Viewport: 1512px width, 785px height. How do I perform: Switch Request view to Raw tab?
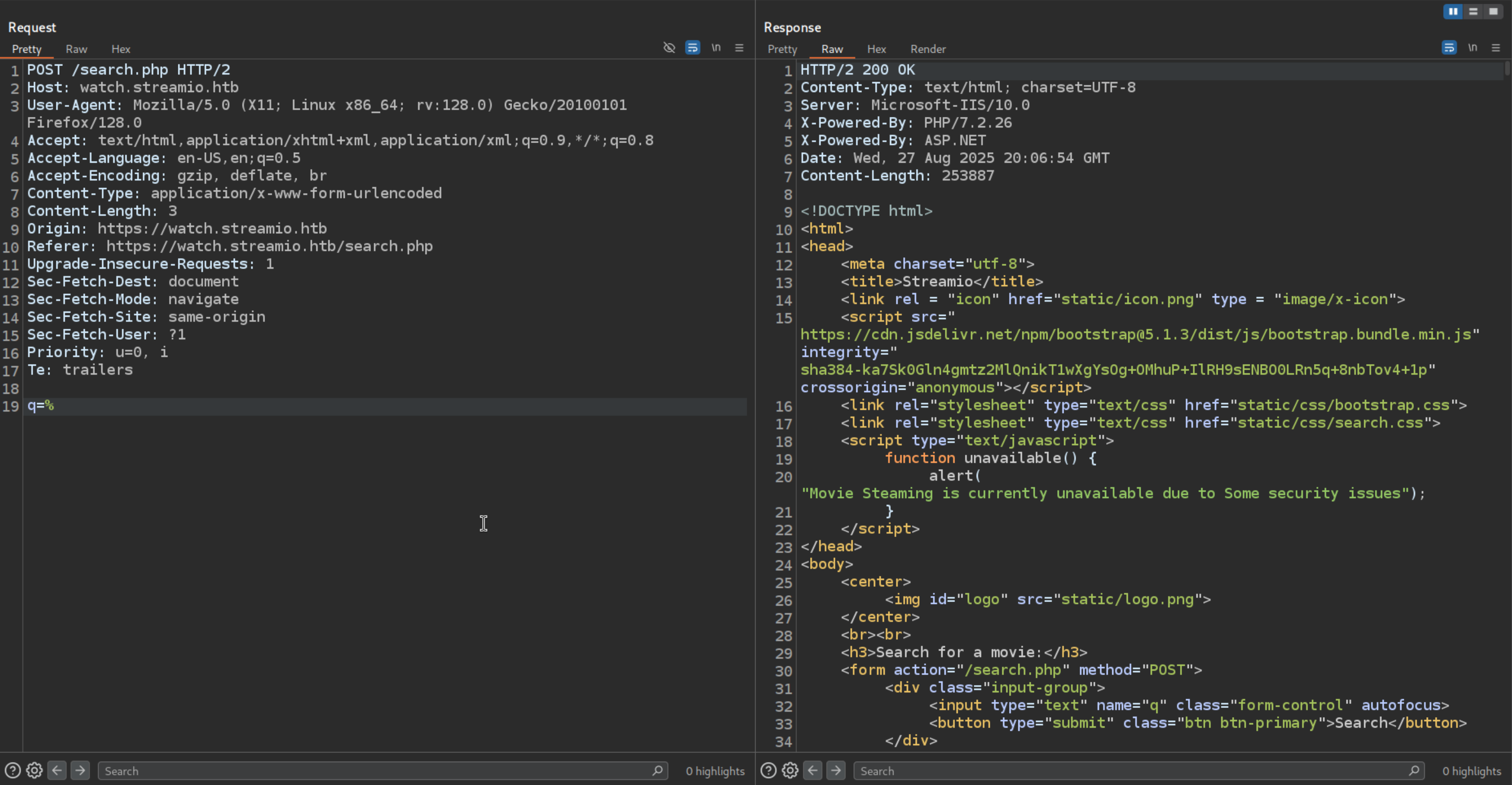(76, 50)
